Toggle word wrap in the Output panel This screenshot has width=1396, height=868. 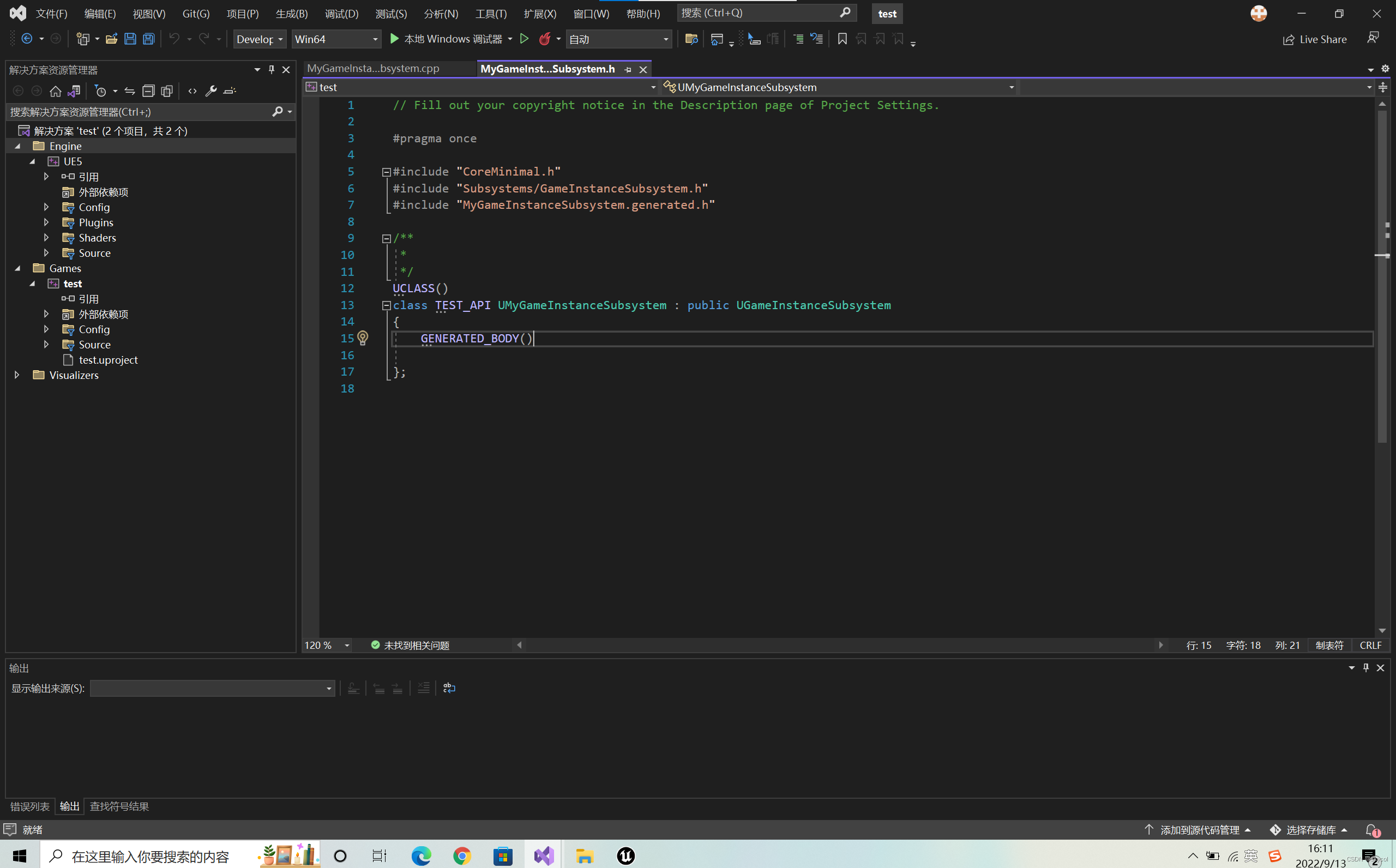[449, 688]
